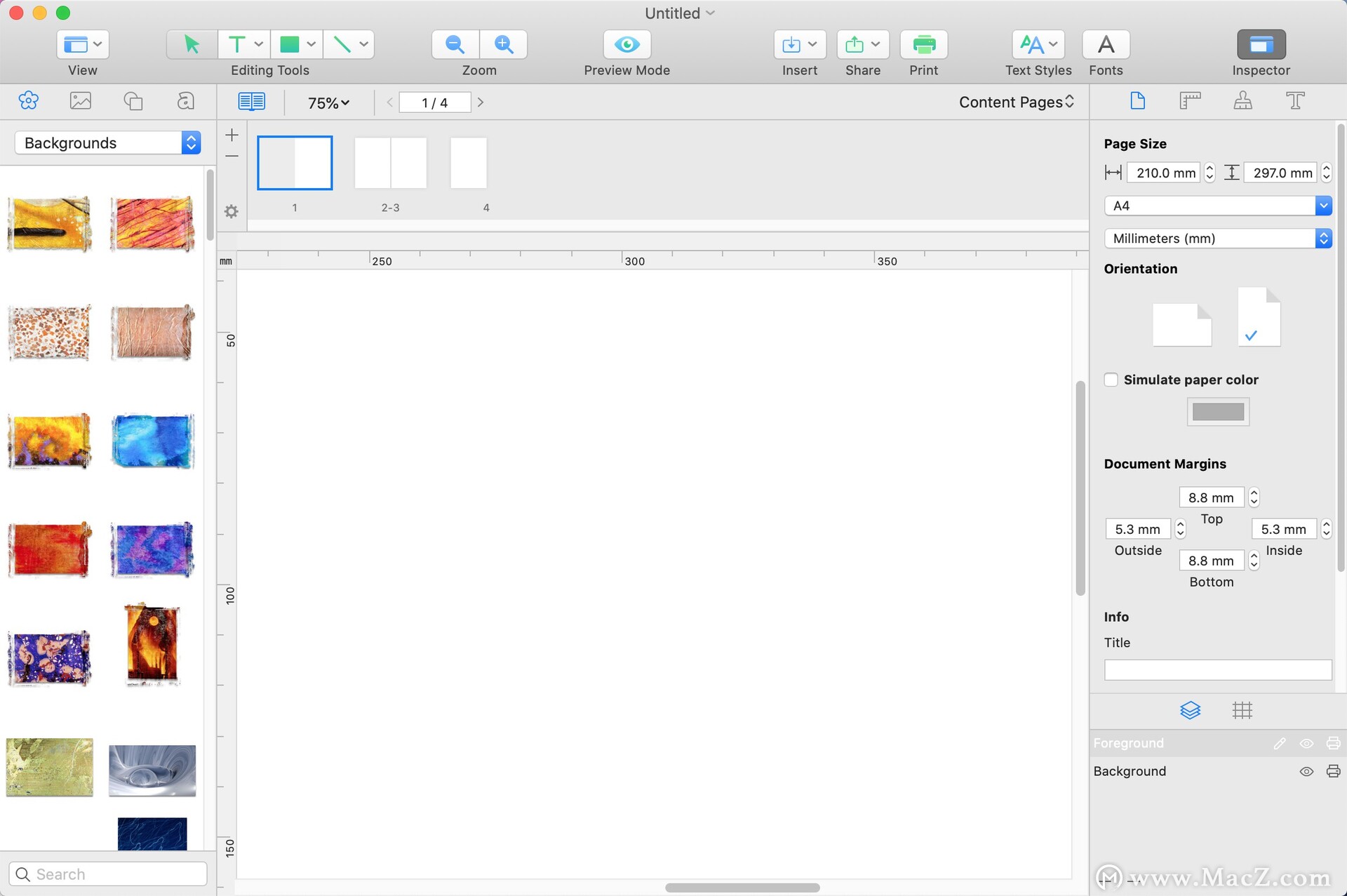Toggle edit lock on Foreground layer
The height and width of the screenshot is (896, 1347).
[x=1280, y=744]
